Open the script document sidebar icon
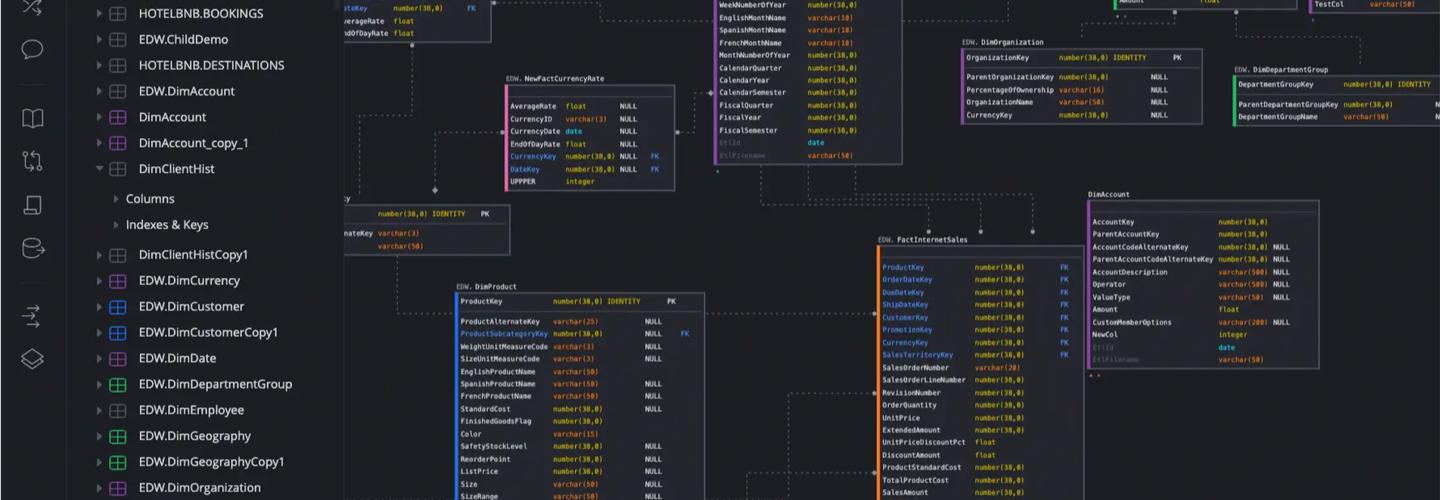1440x500 pixels. [x=32, y=205]
